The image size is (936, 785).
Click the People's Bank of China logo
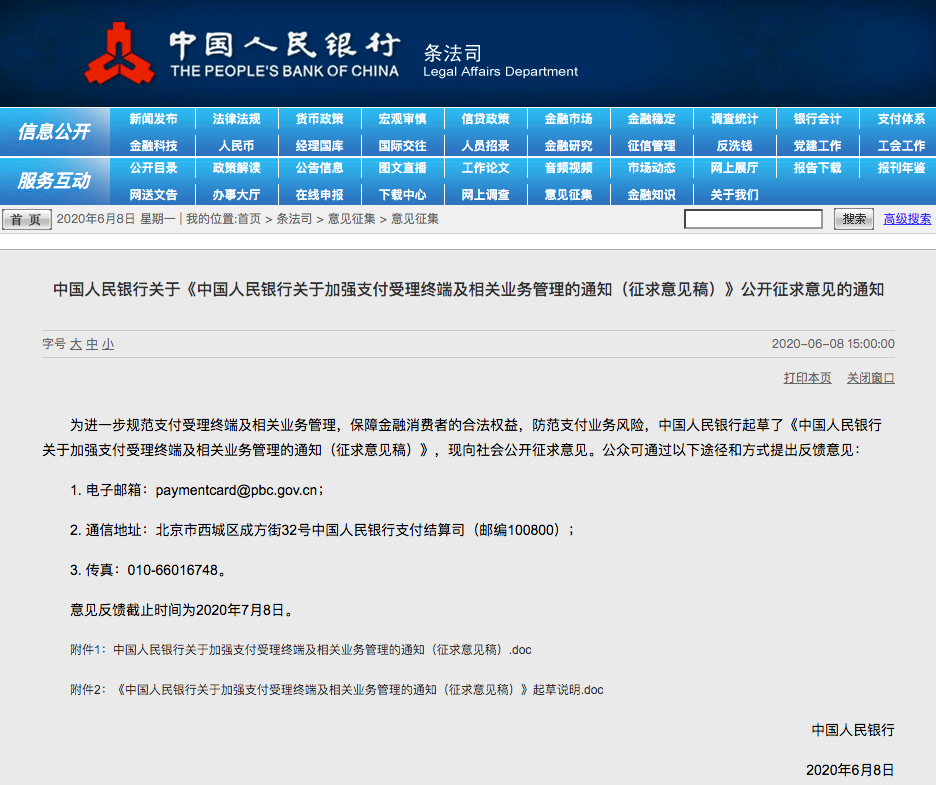tap(118, 52)
